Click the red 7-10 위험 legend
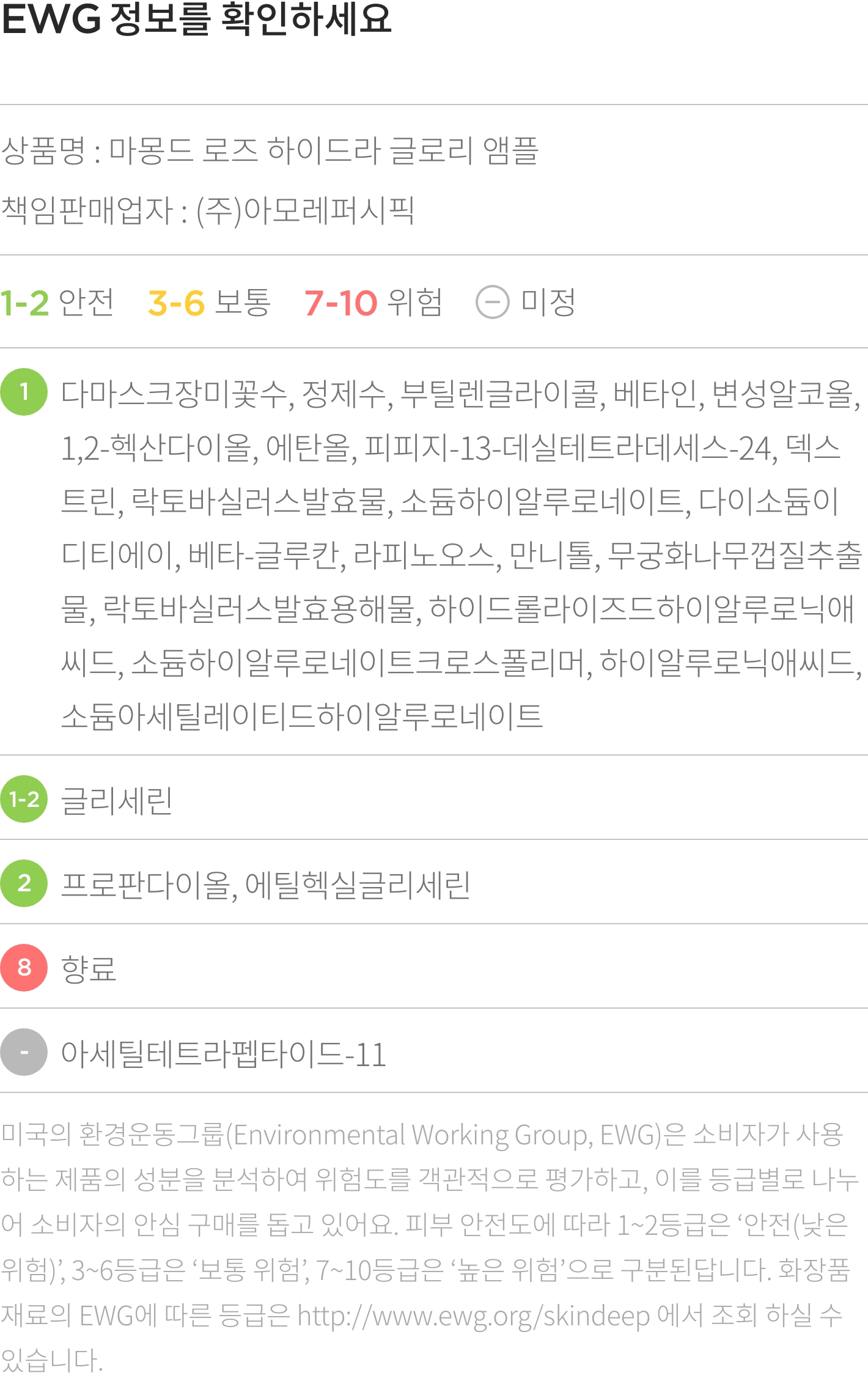Screen dimensions: 868x1384 [x=373, y=303]
